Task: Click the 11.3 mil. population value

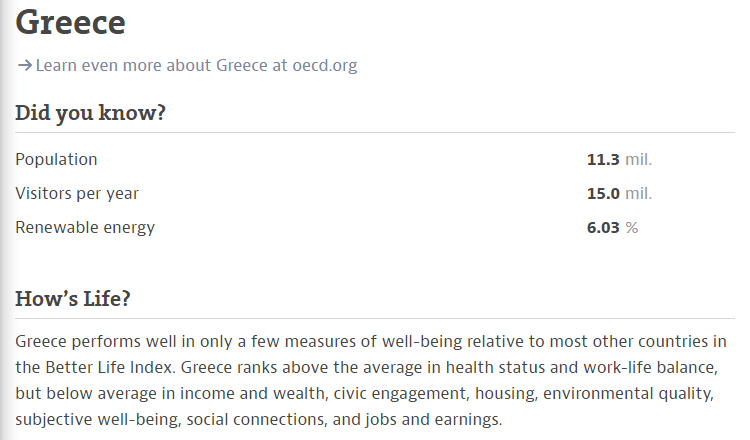Action: [x=619, y=159]
